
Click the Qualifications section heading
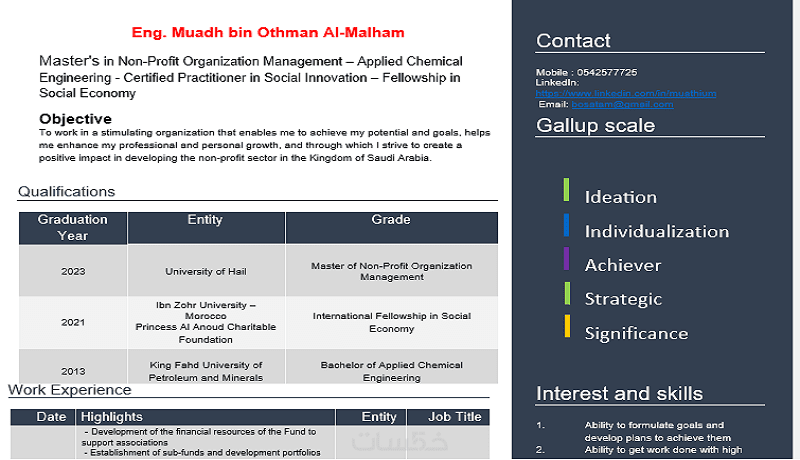[66, 191]
